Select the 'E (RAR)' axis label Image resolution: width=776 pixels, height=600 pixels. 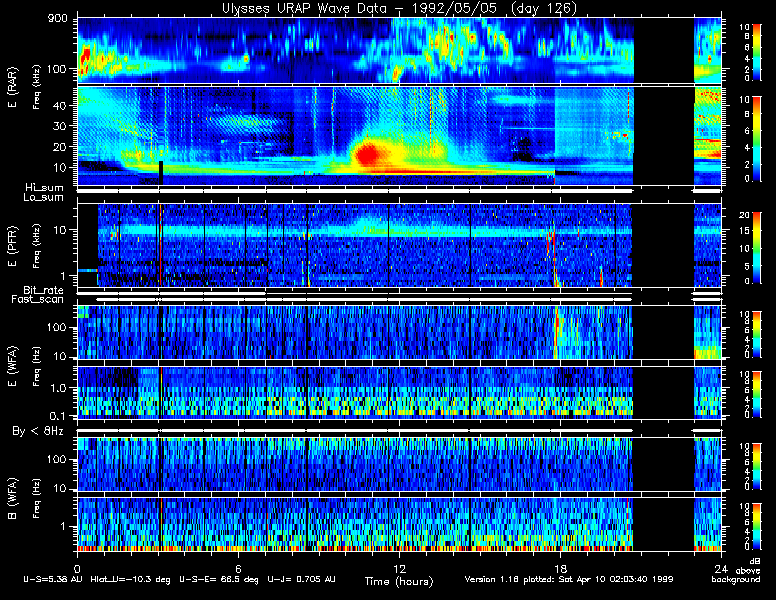click(12, 87)
